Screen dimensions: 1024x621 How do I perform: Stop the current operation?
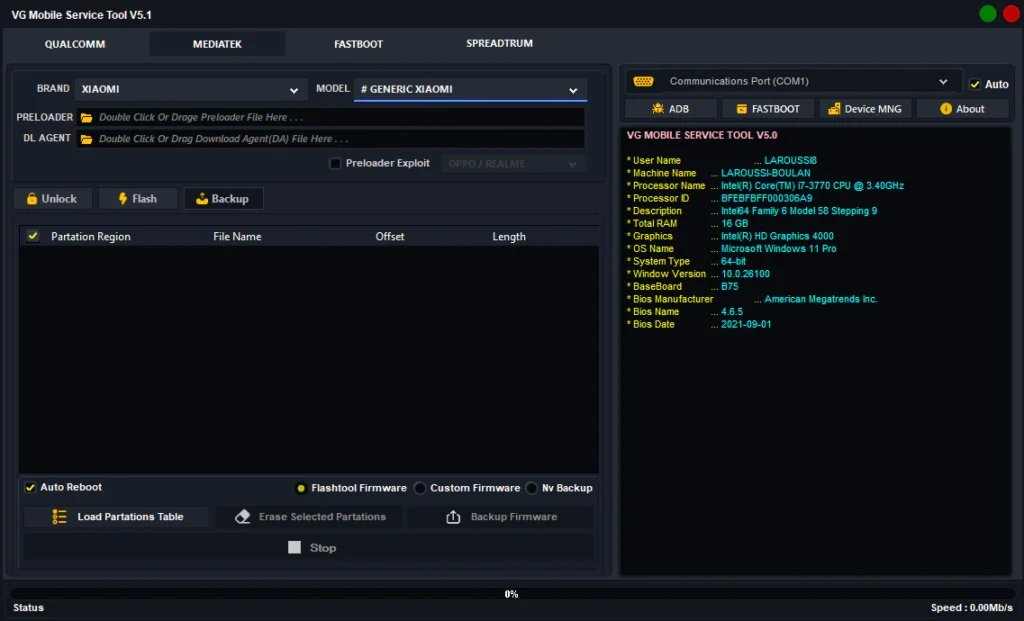coord(310,547)
